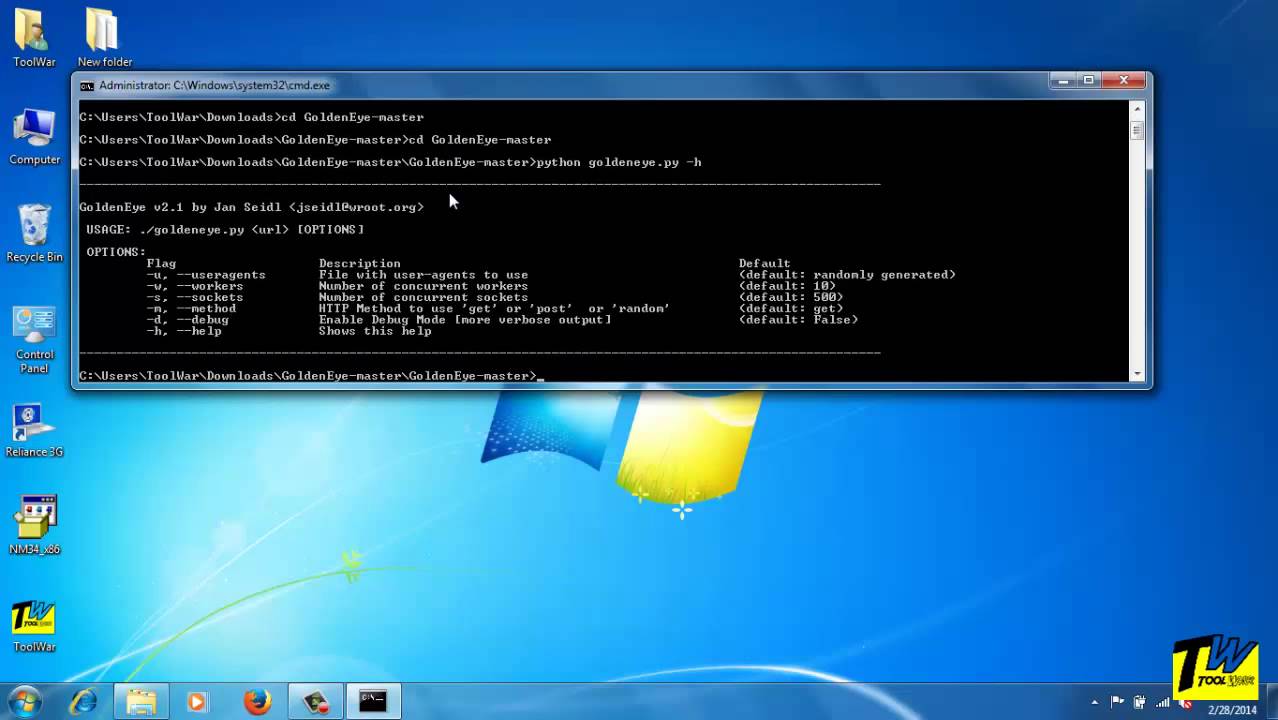Launch the NM34_x86 desktop shortcut
Screen dimensions: 1278x720
[34, 526]
